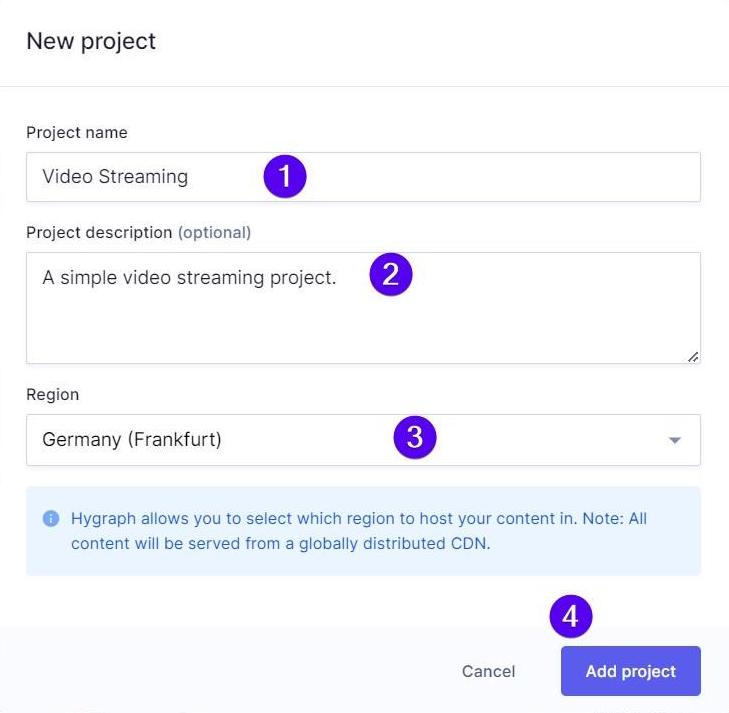Click the '(optional)' hint text
The image size is (729, 713).
point(214,232)
